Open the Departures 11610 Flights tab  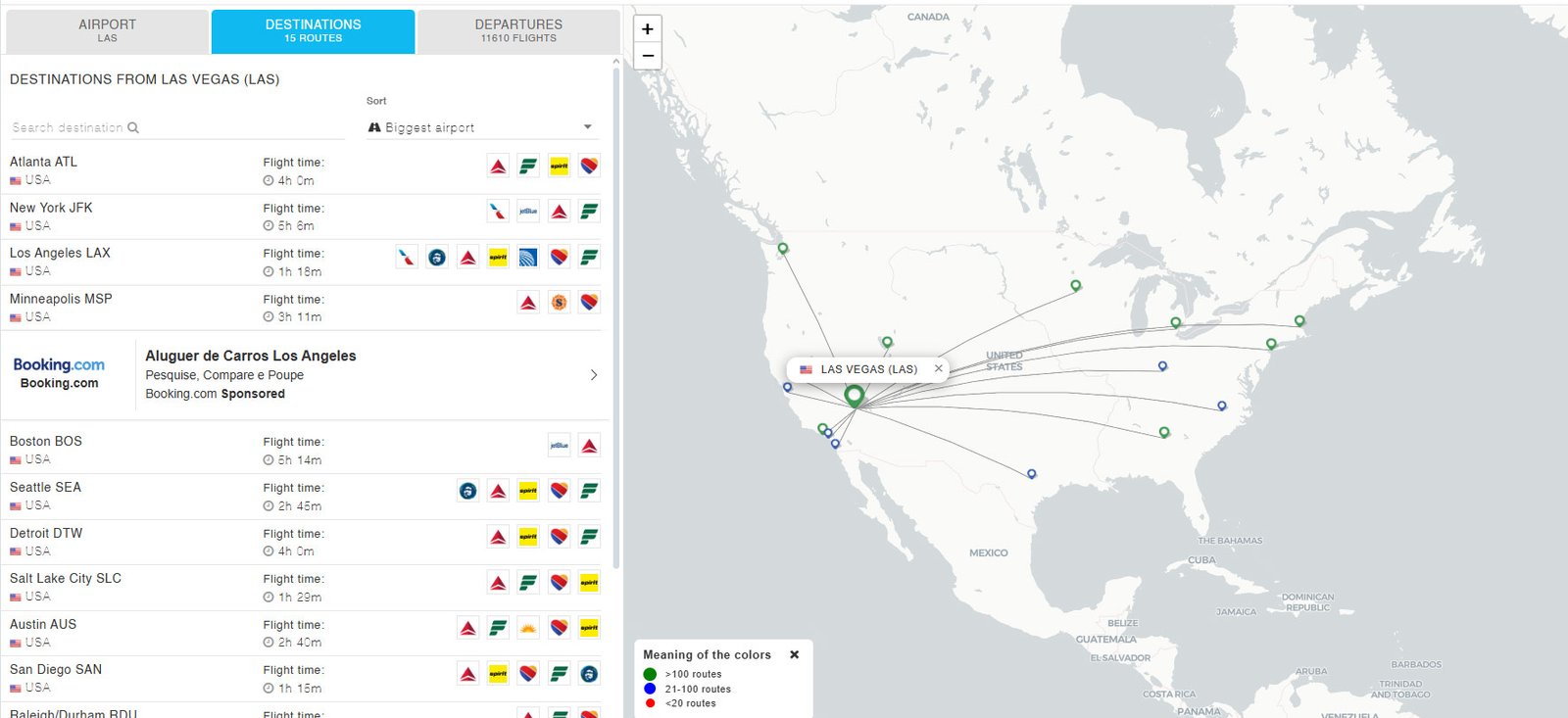click(518, 30)
